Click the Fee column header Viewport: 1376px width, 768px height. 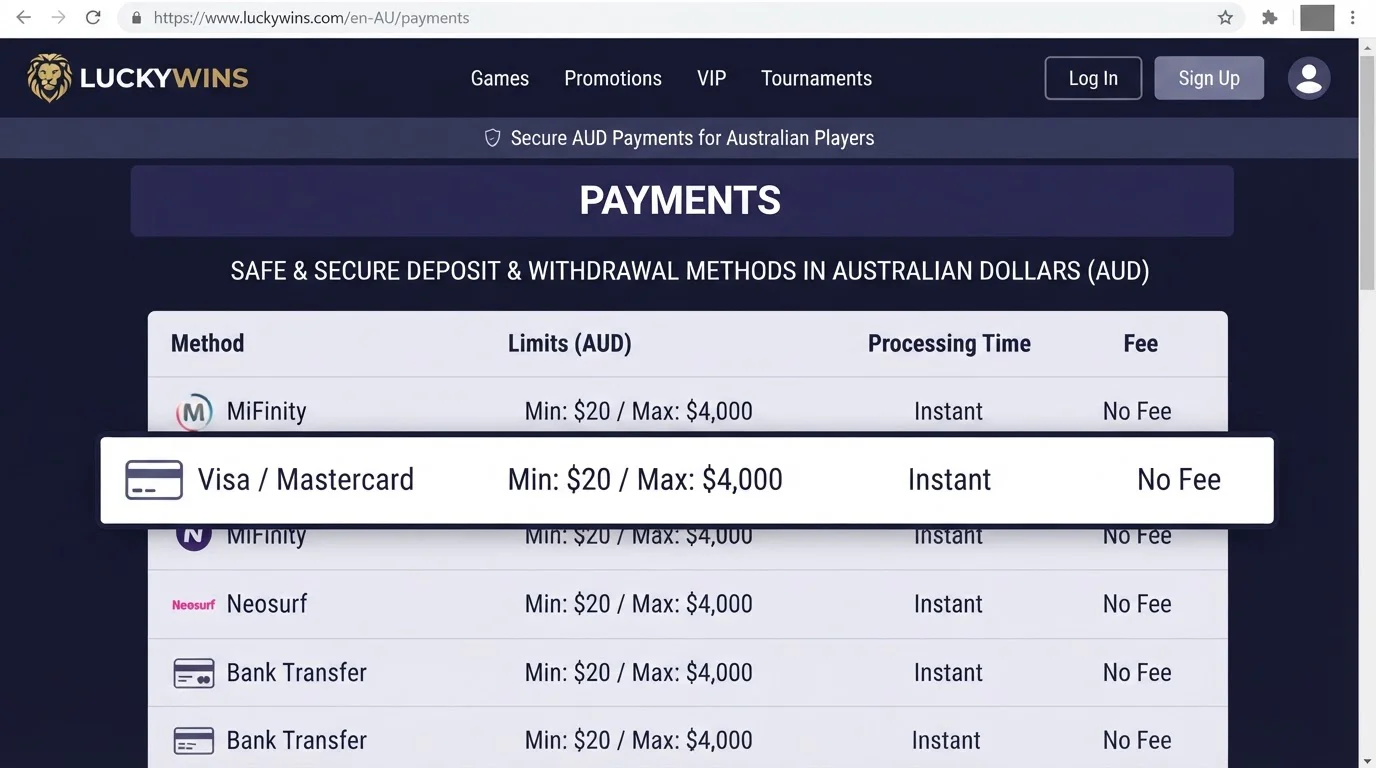[1140, 343]
